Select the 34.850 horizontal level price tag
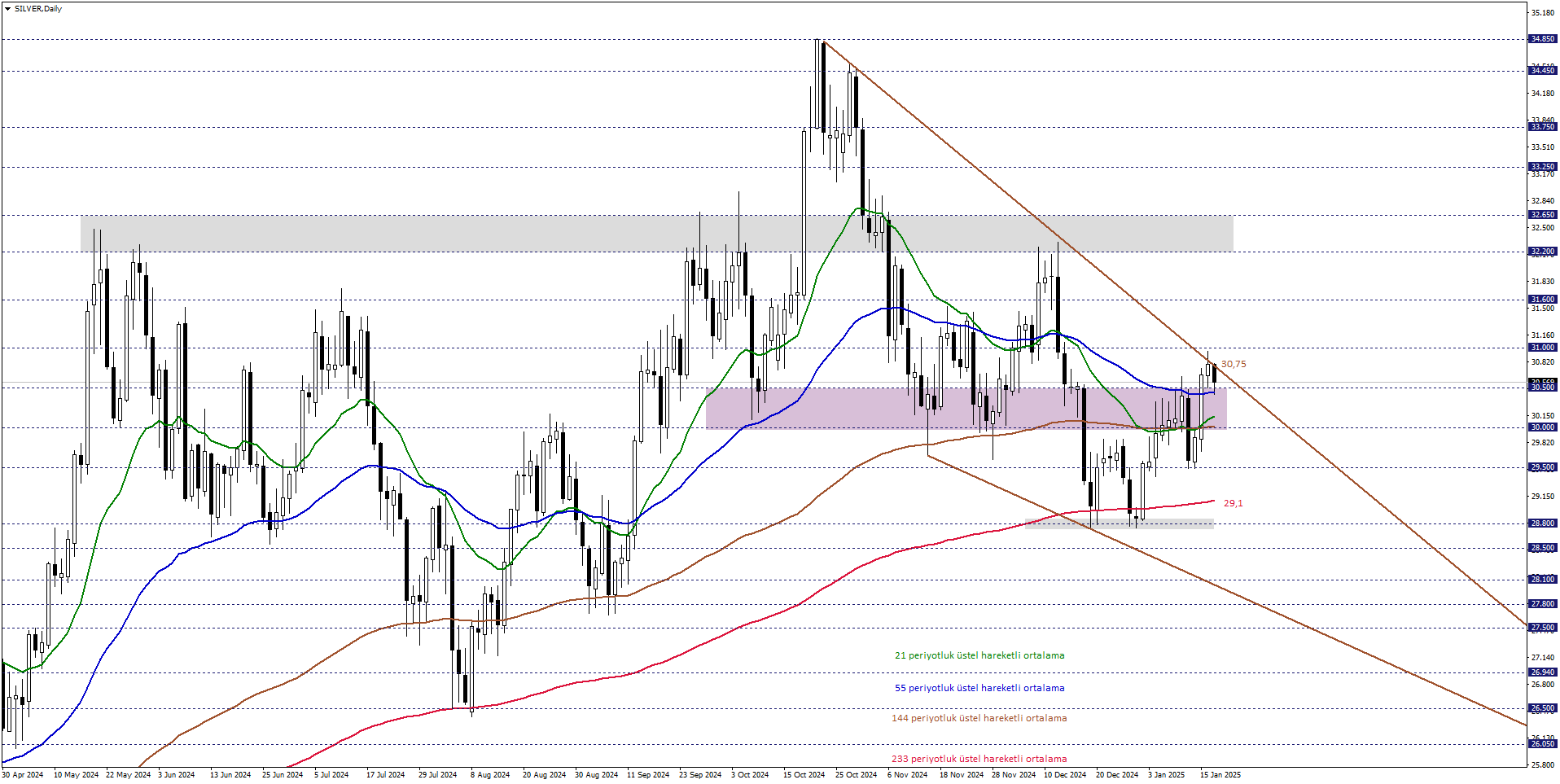 pyautogui.click(x=1543, y=39)
